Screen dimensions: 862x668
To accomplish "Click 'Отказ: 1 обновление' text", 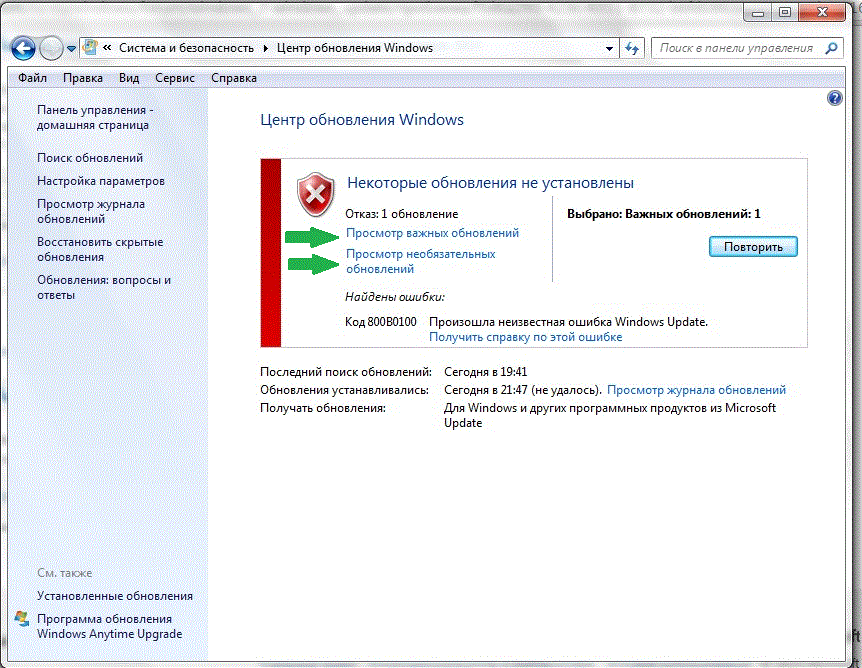I will [x=401, y=214].
